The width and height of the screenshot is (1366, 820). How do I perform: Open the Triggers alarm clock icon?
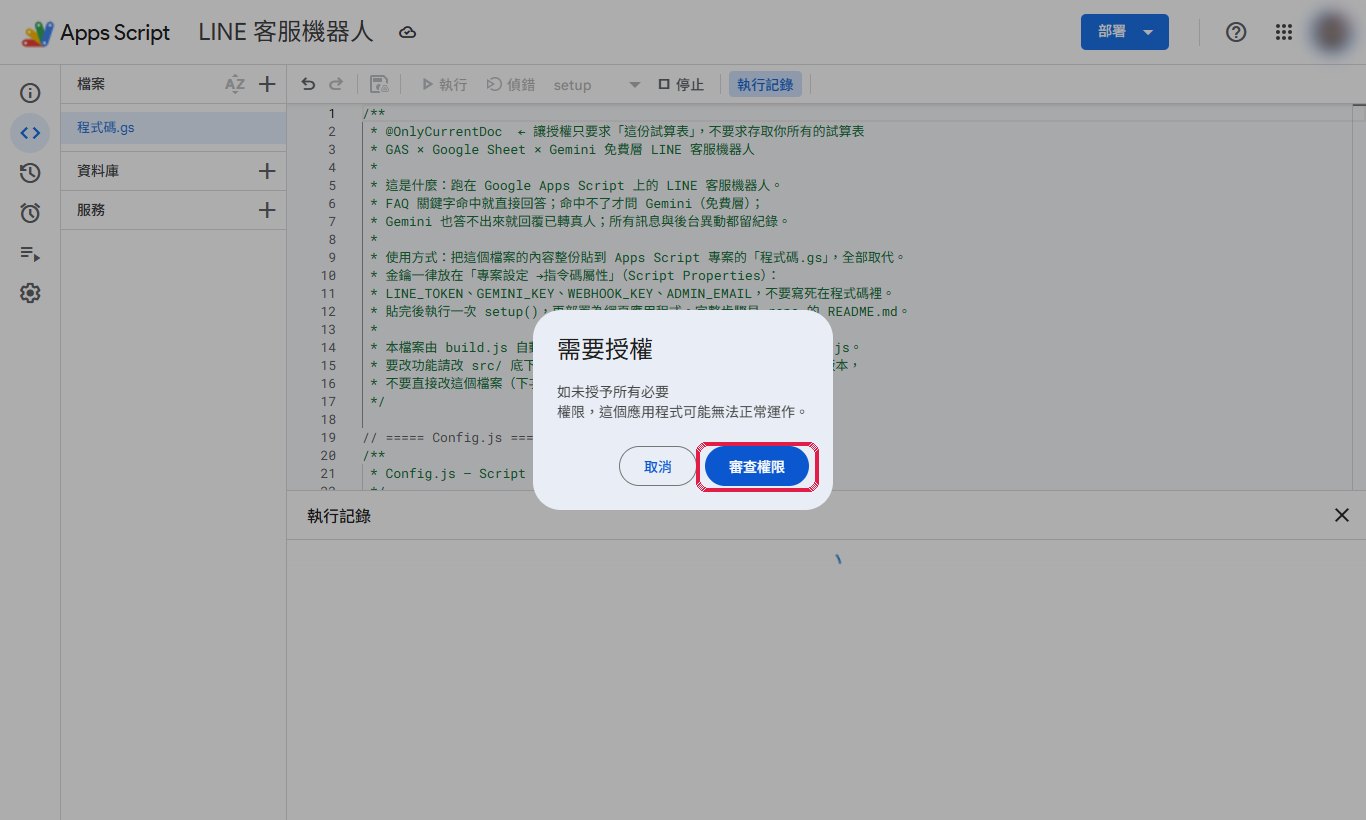click(x=30, y=213)
